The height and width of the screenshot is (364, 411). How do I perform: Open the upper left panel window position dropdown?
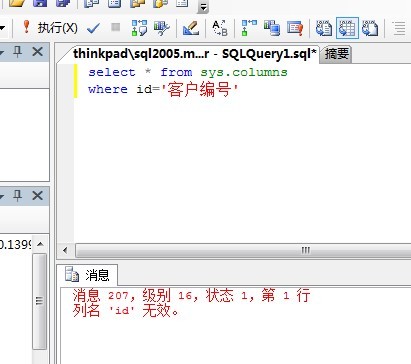(2, 52)
